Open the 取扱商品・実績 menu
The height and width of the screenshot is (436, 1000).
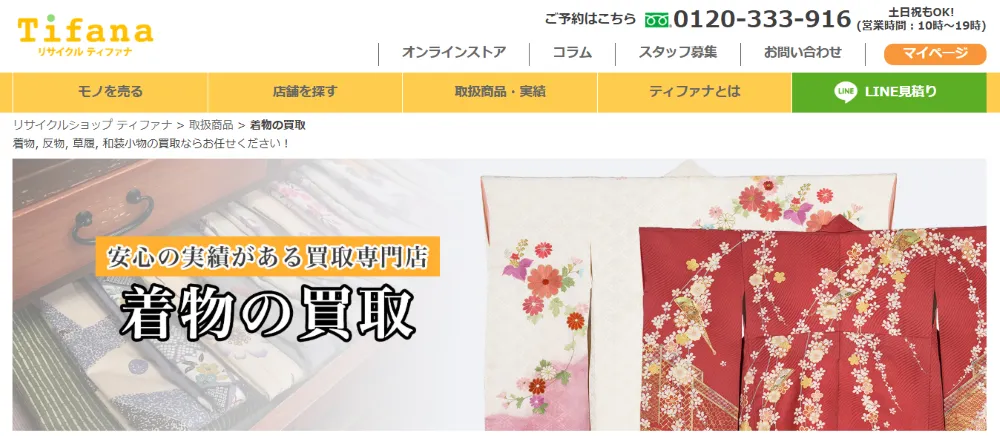(500, 92)
